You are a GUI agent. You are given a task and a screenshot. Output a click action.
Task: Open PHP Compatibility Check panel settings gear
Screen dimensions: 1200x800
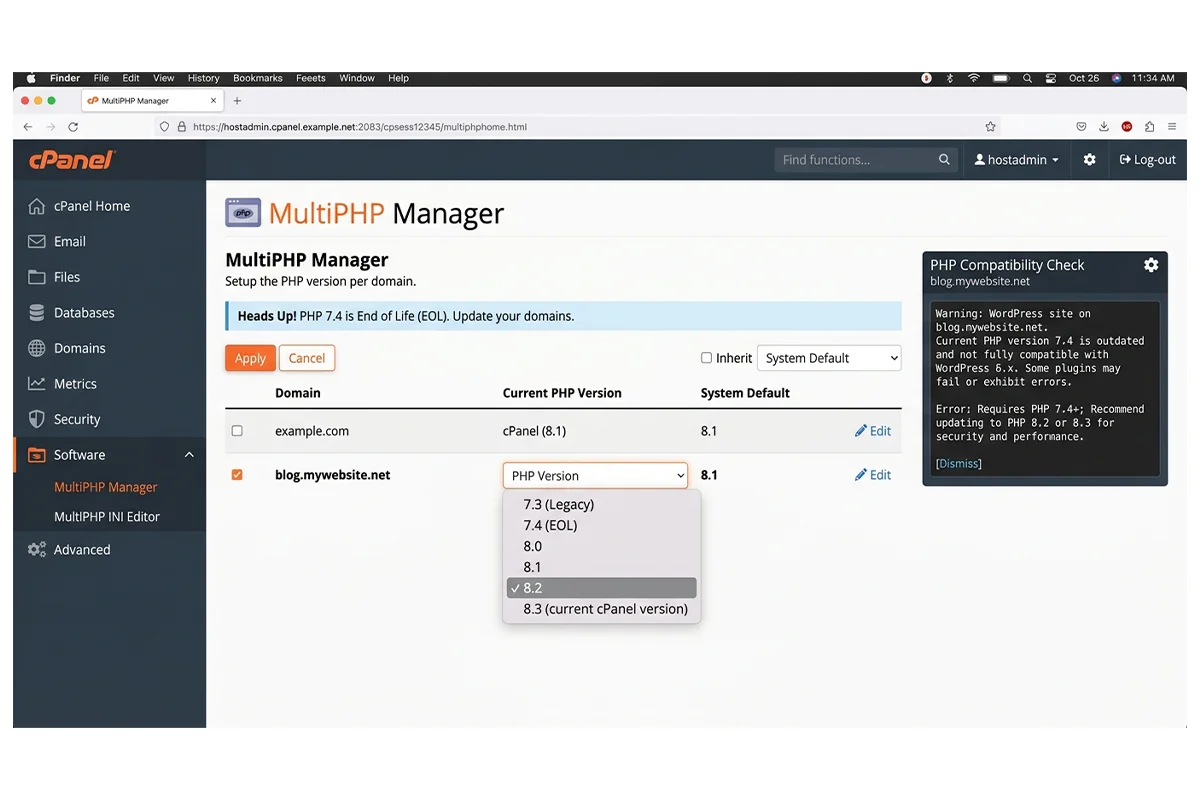click(x=1151, y=265)
